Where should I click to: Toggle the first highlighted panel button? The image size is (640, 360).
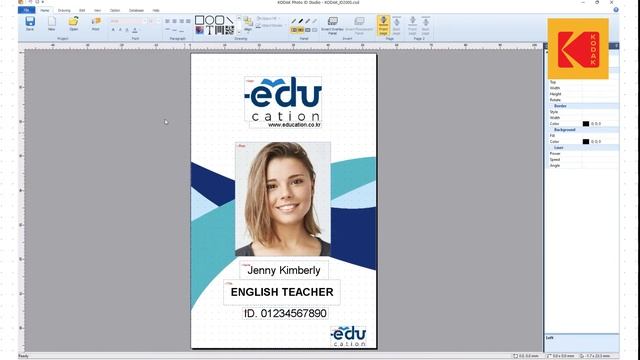pos(294,30)
